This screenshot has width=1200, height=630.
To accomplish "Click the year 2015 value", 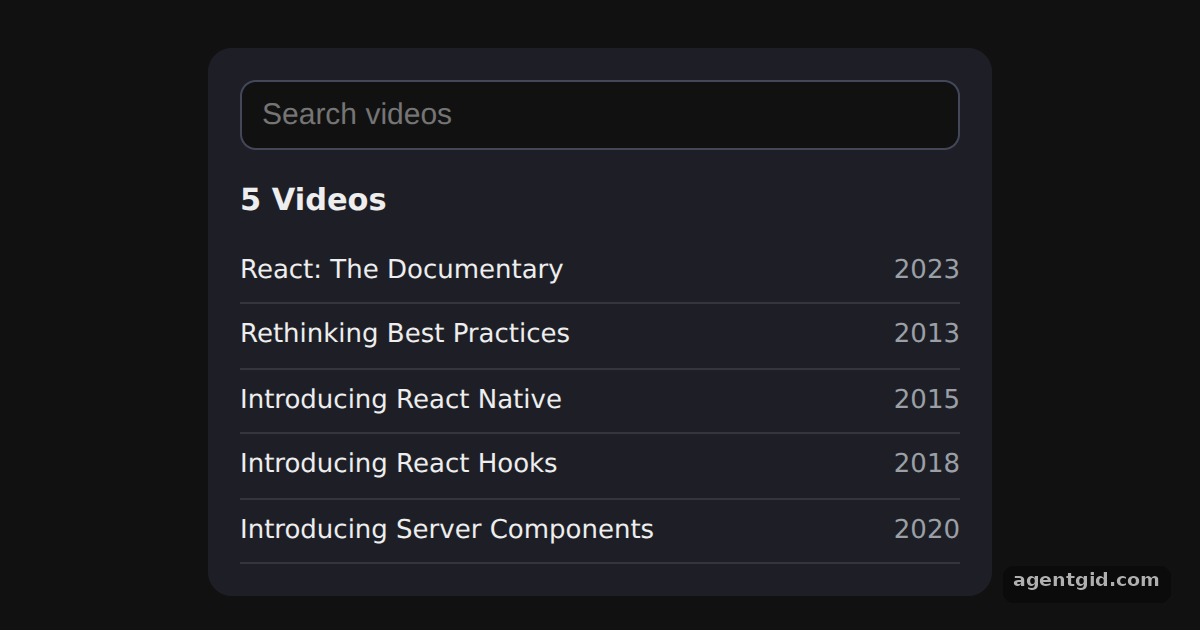I will pos(927,399).
